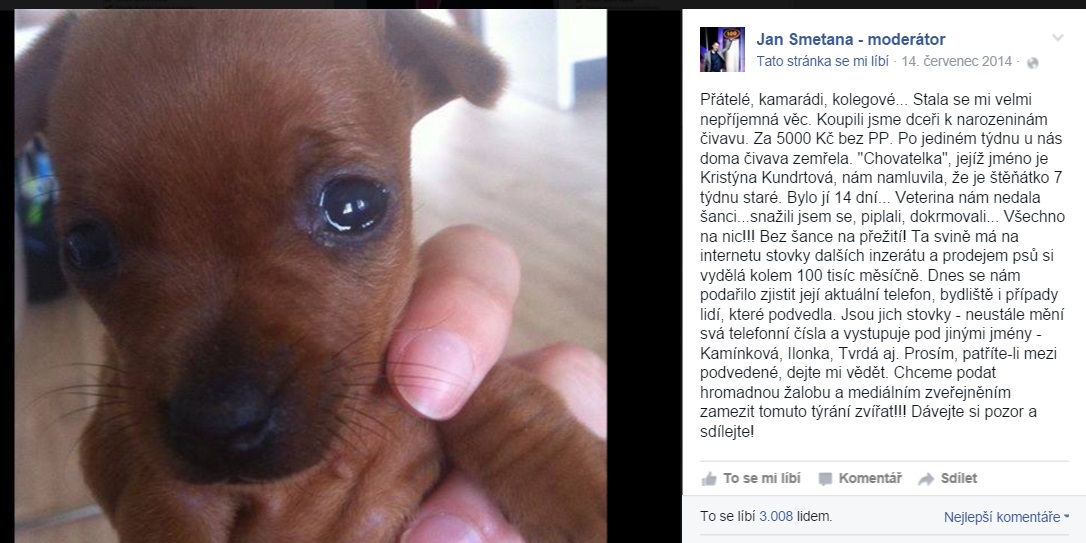Like the post via 'To se mi líbí'
1086x543 pixels.
(751, 479)
